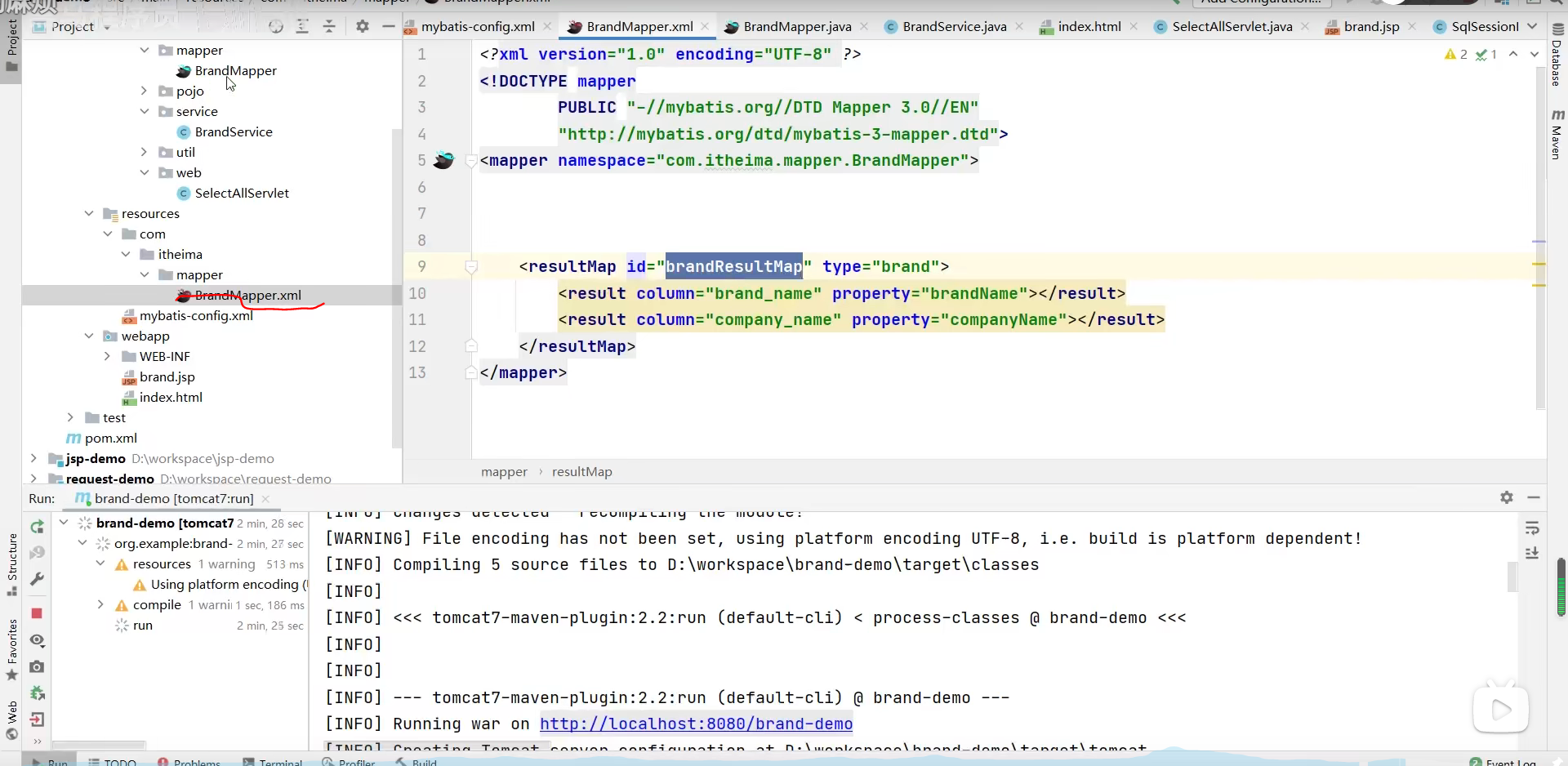Screen dimensions: 1568x766
Task: Toggle soft-wrap icon in console
Action: point(1532,528)
